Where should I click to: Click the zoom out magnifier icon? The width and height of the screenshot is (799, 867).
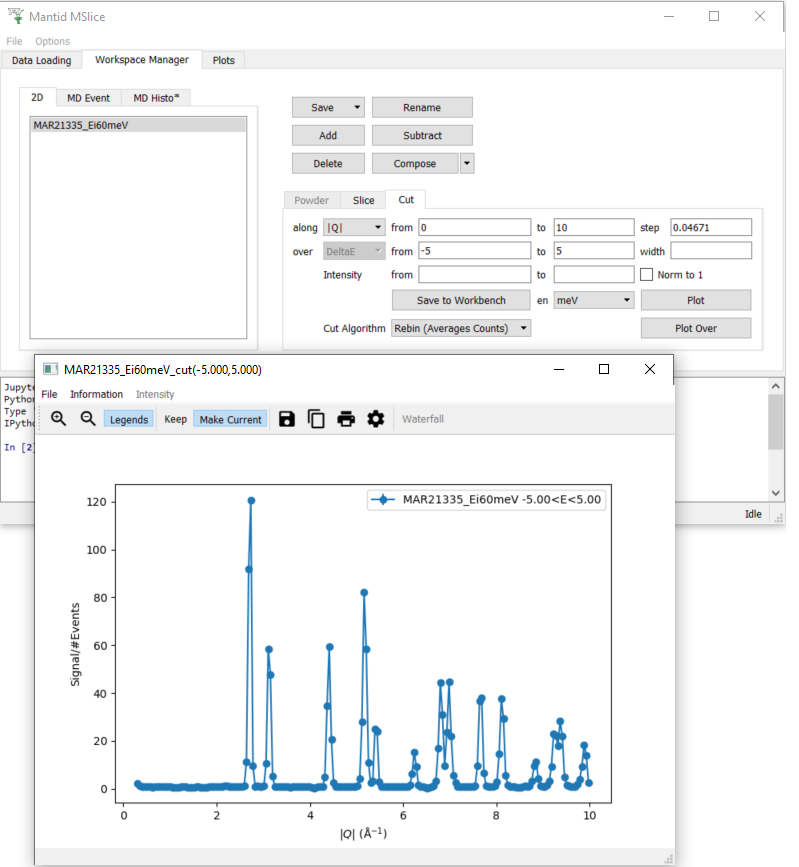[x=88, y=419]
